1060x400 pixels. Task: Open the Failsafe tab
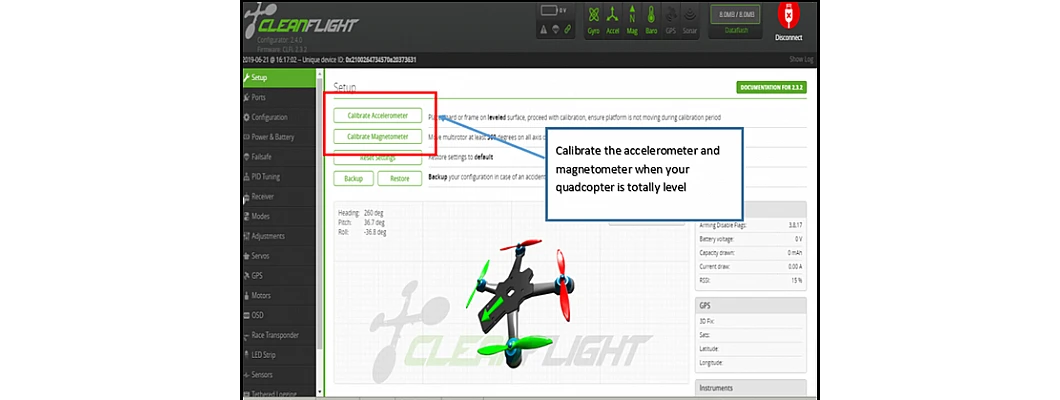[x=279, y=157]
